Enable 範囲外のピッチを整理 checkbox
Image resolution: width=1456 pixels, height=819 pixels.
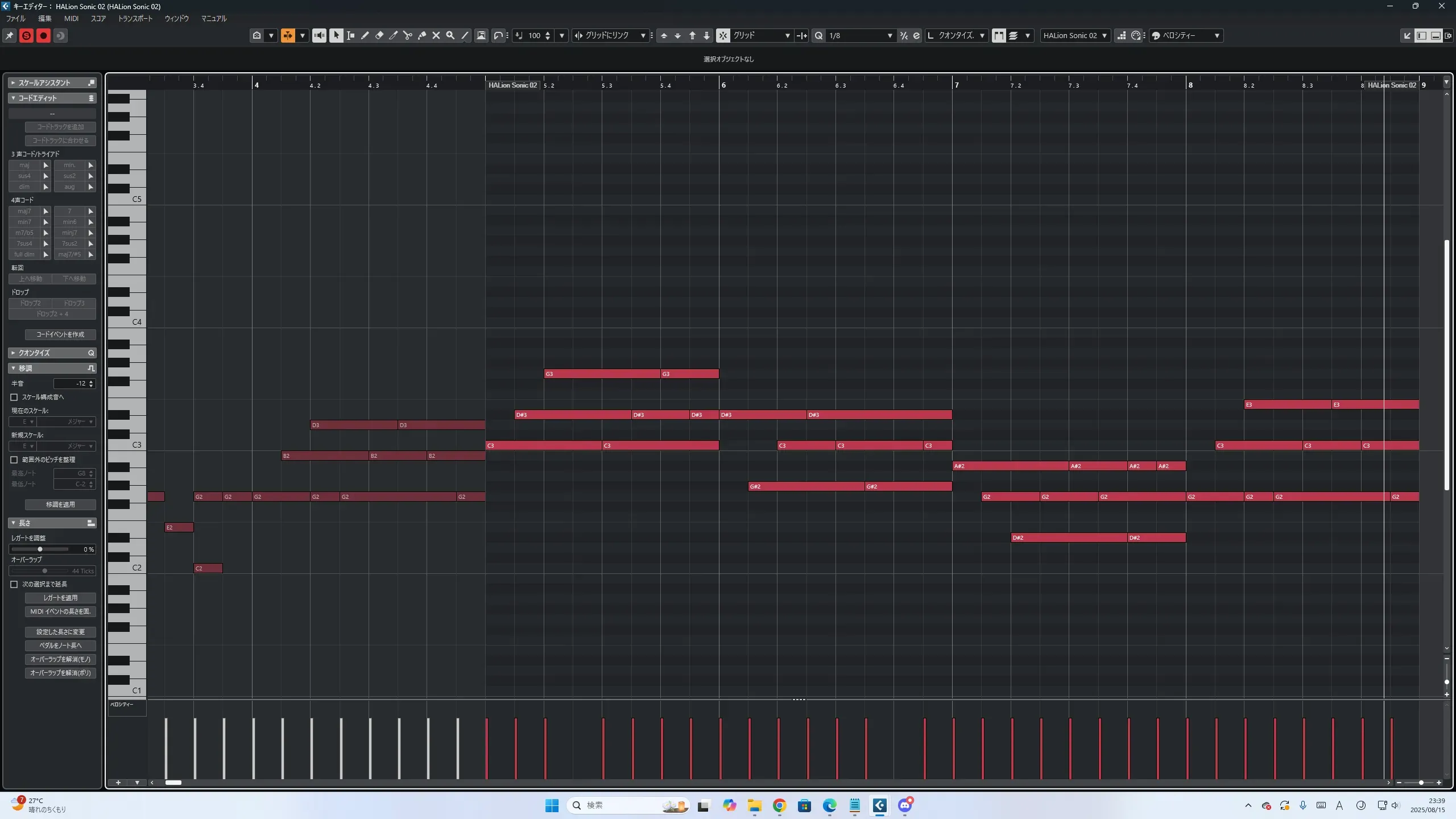(x=14, y=460)
